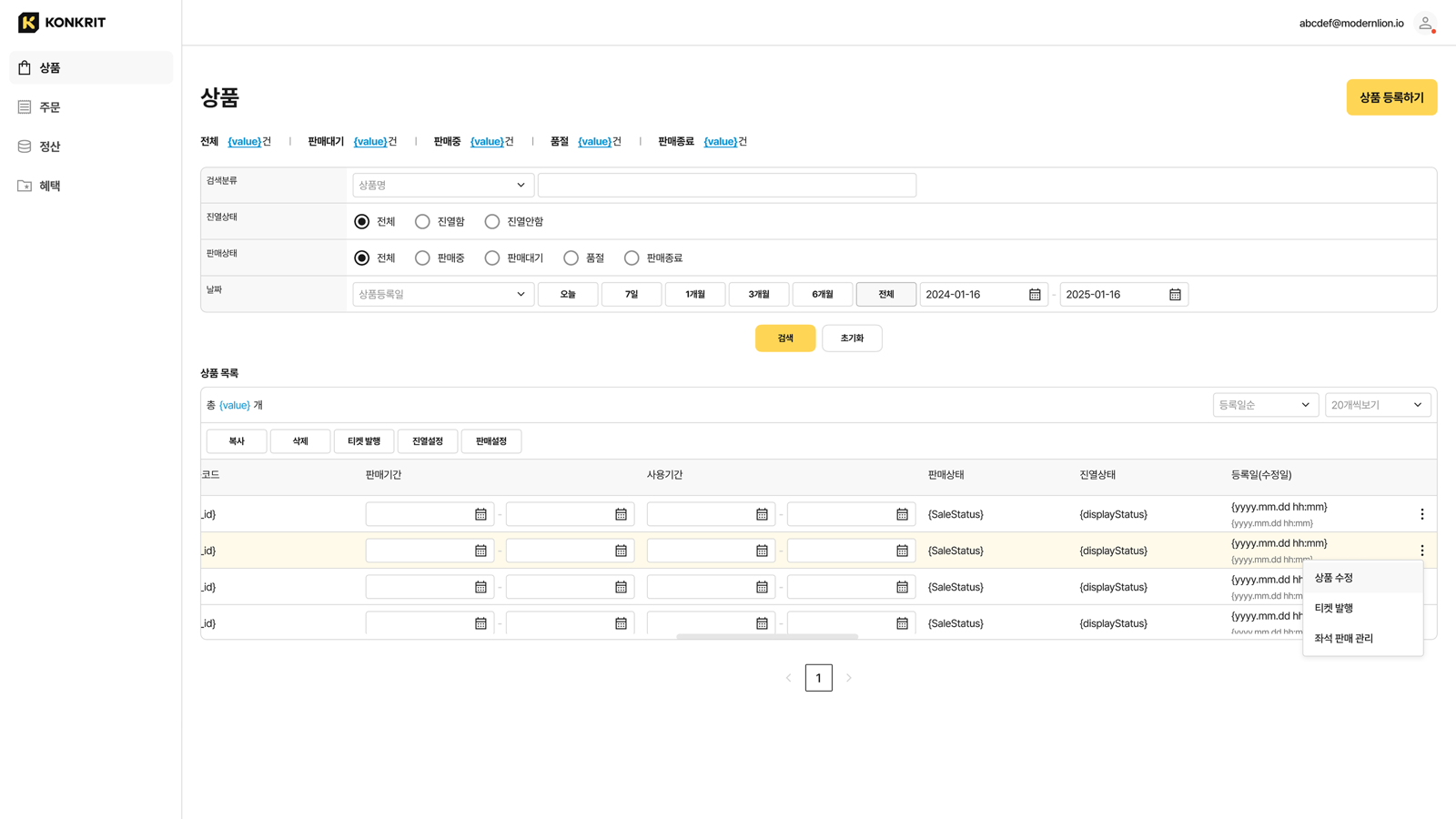Click the yellow 검색 search button
Screen dimensions: 1456x819
coord(785,339)
